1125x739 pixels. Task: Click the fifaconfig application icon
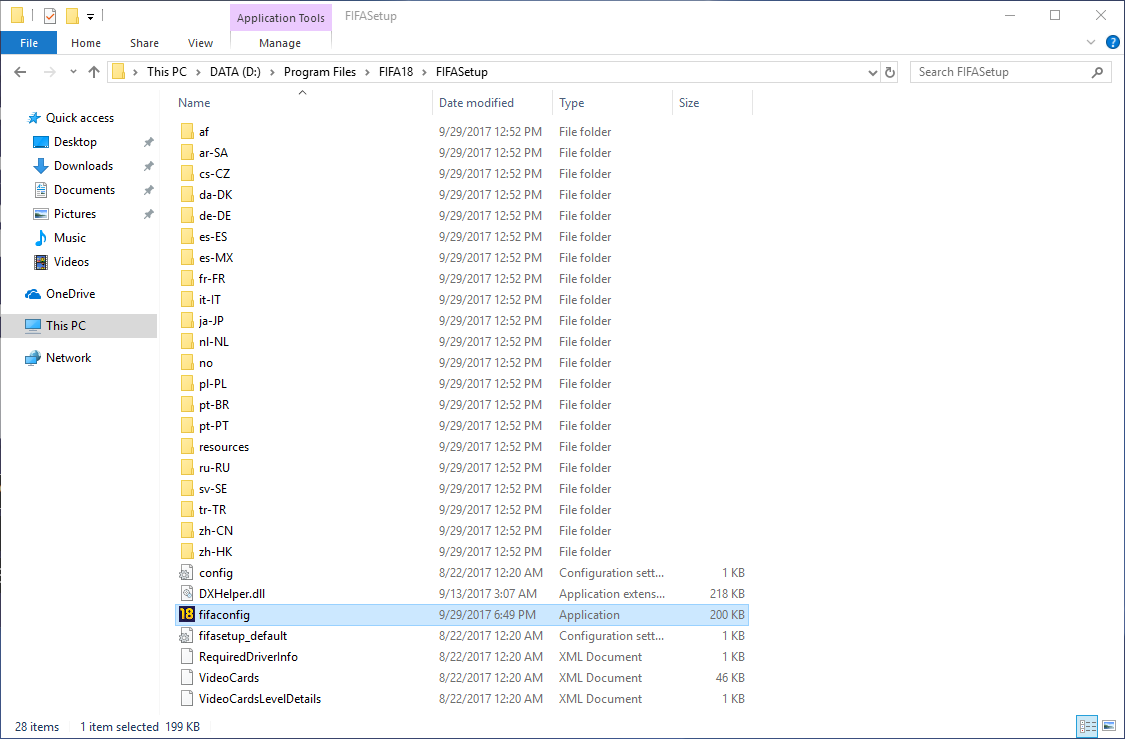(x=187, y=615)
